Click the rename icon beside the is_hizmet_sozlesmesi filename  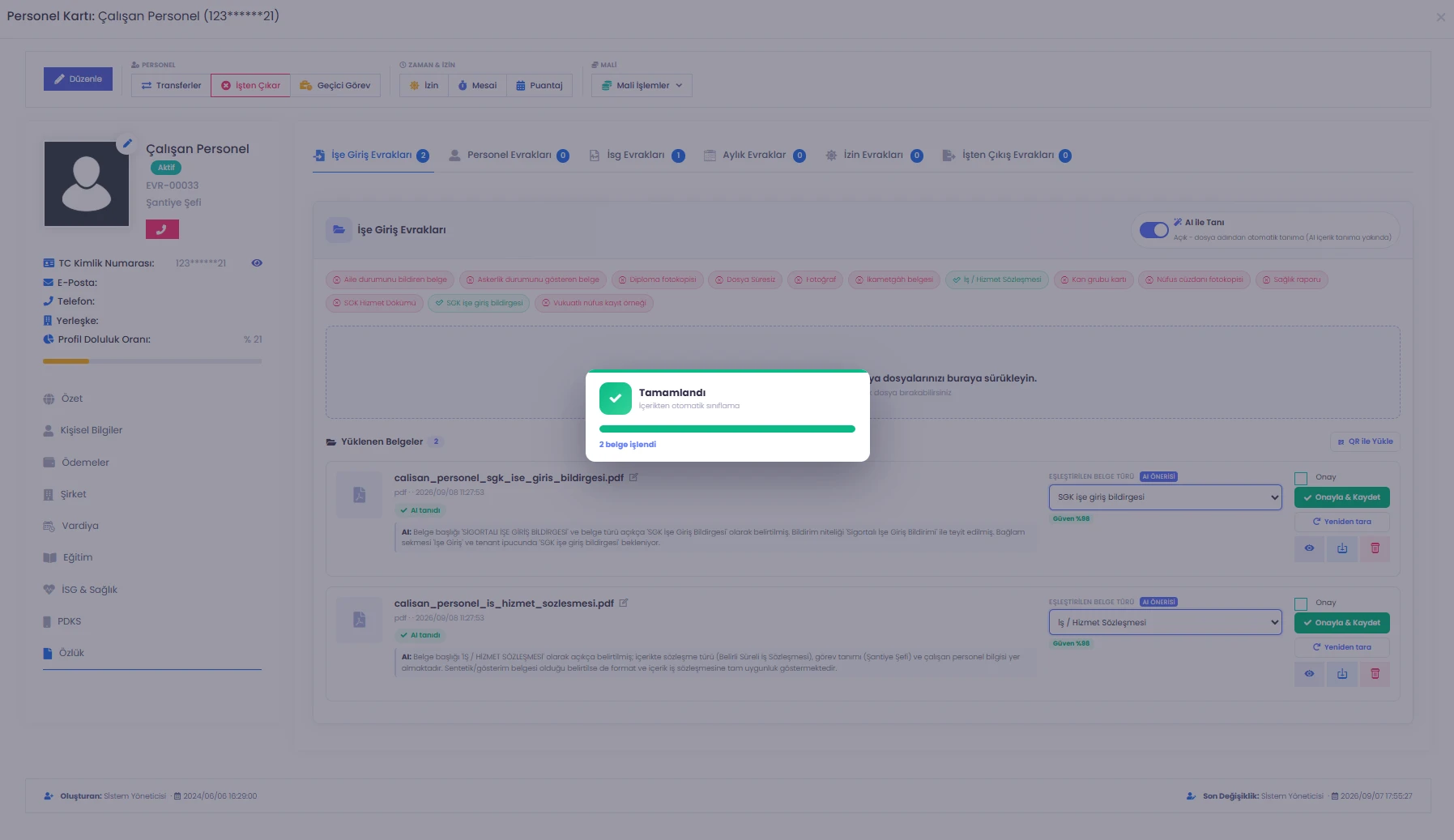click(624, 603)
